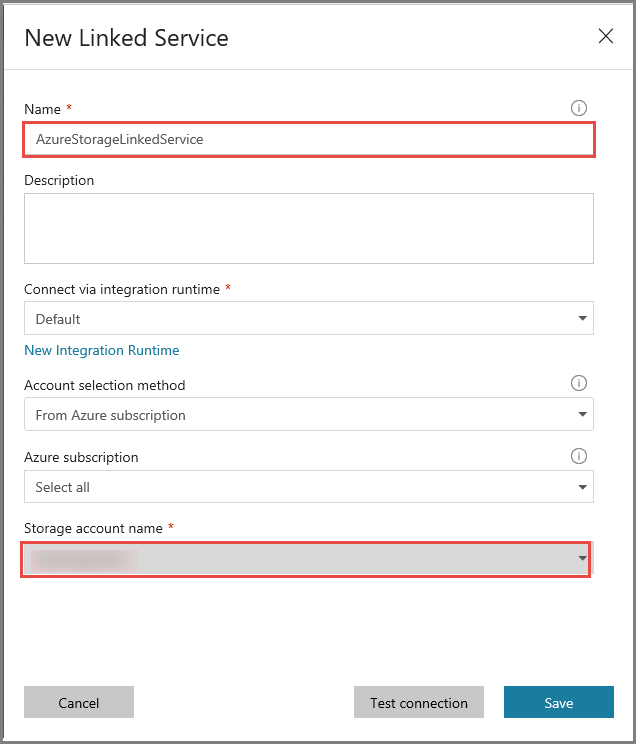The width and height of the screenshot is (636, 744).
Task: Open the dropdown showing From Azure subscription
Action: pos(300,415)
